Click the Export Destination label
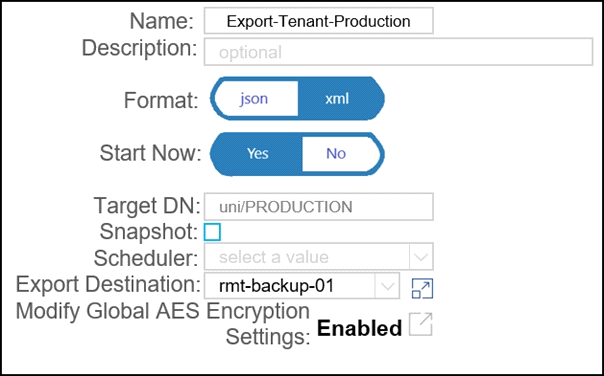The image size is (604, 376). click(108, 285)
